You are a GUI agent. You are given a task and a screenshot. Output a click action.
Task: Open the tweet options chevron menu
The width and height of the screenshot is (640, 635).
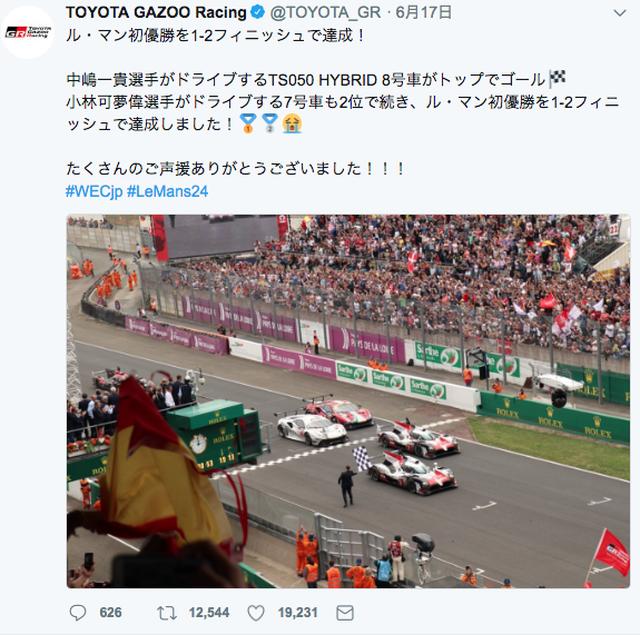click(620, 13)
